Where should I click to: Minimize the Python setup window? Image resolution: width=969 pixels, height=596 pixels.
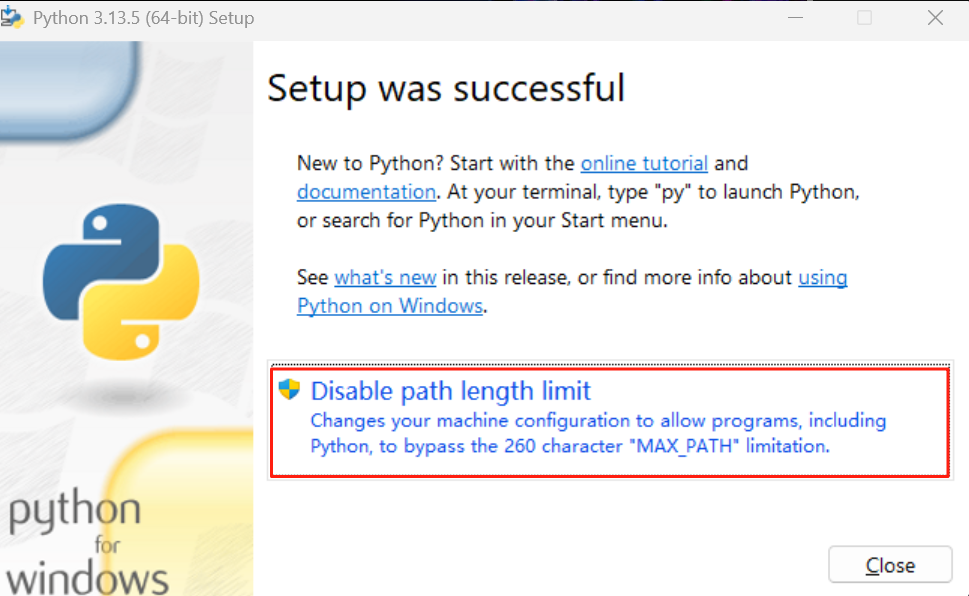coord(795,17)
